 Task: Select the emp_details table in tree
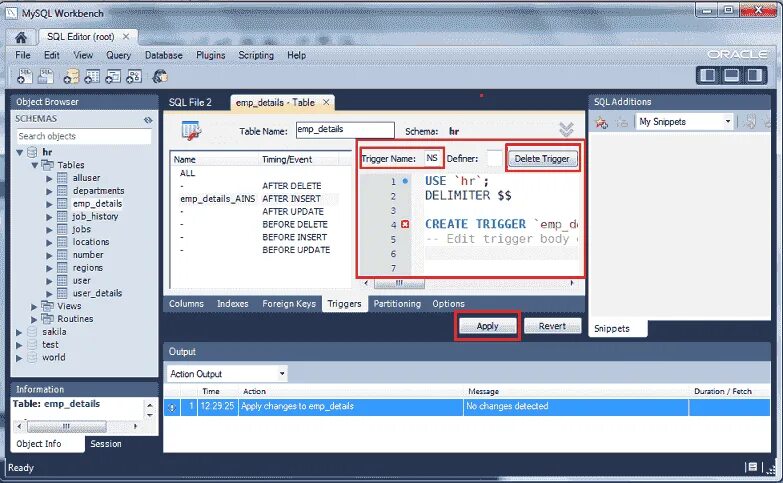click(x=97, y=204)
